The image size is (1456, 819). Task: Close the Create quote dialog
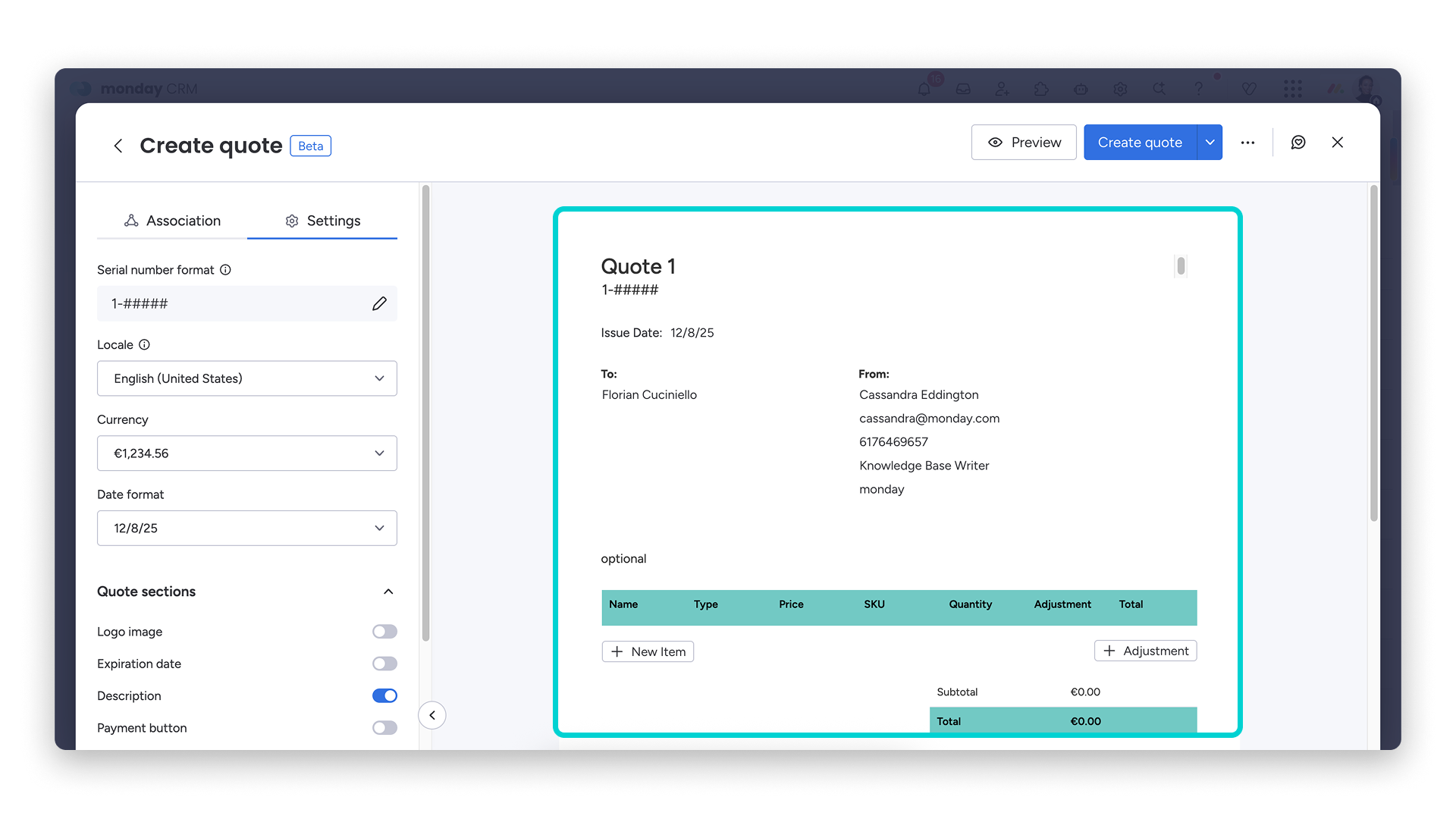tap(1338, 143)
